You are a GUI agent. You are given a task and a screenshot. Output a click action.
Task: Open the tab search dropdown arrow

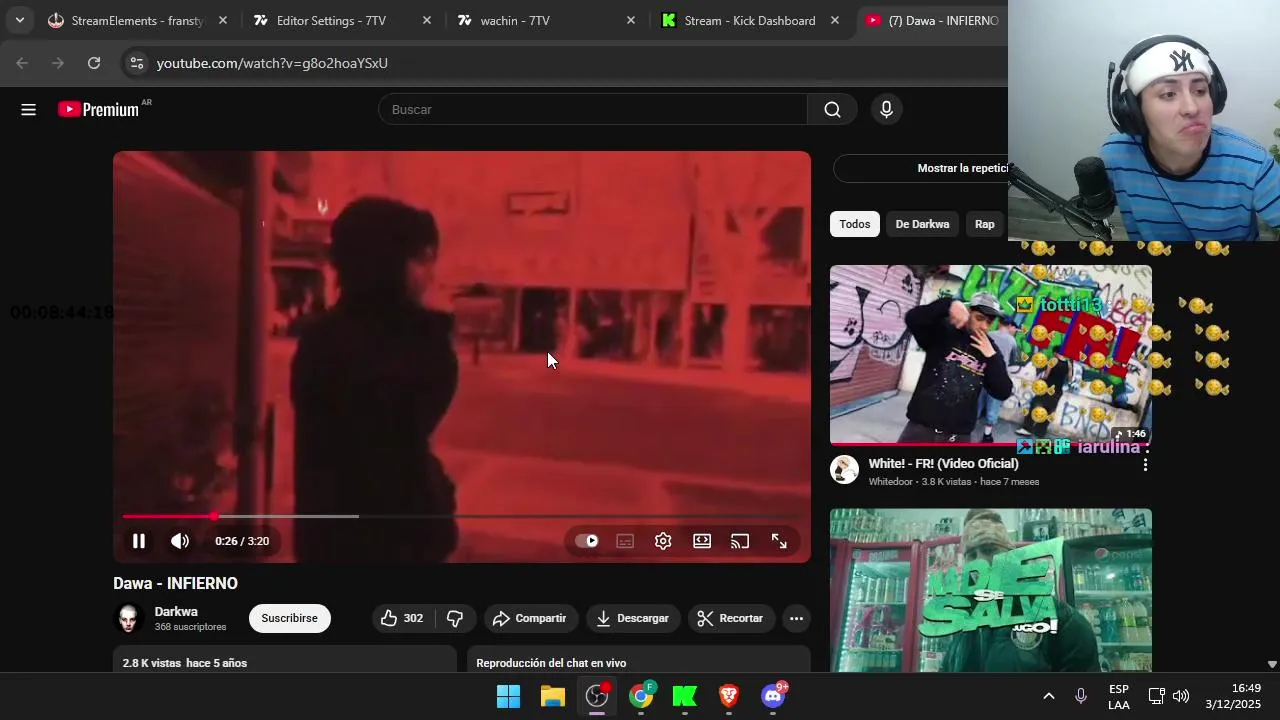coord(19,20)
